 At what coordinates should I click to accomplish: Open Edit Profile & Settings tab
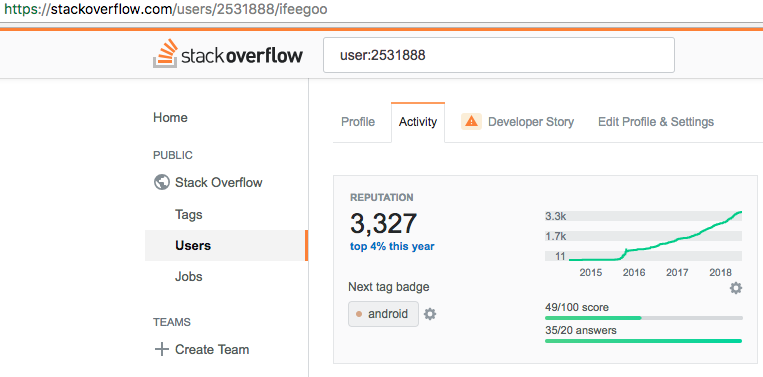coord(655,122)
